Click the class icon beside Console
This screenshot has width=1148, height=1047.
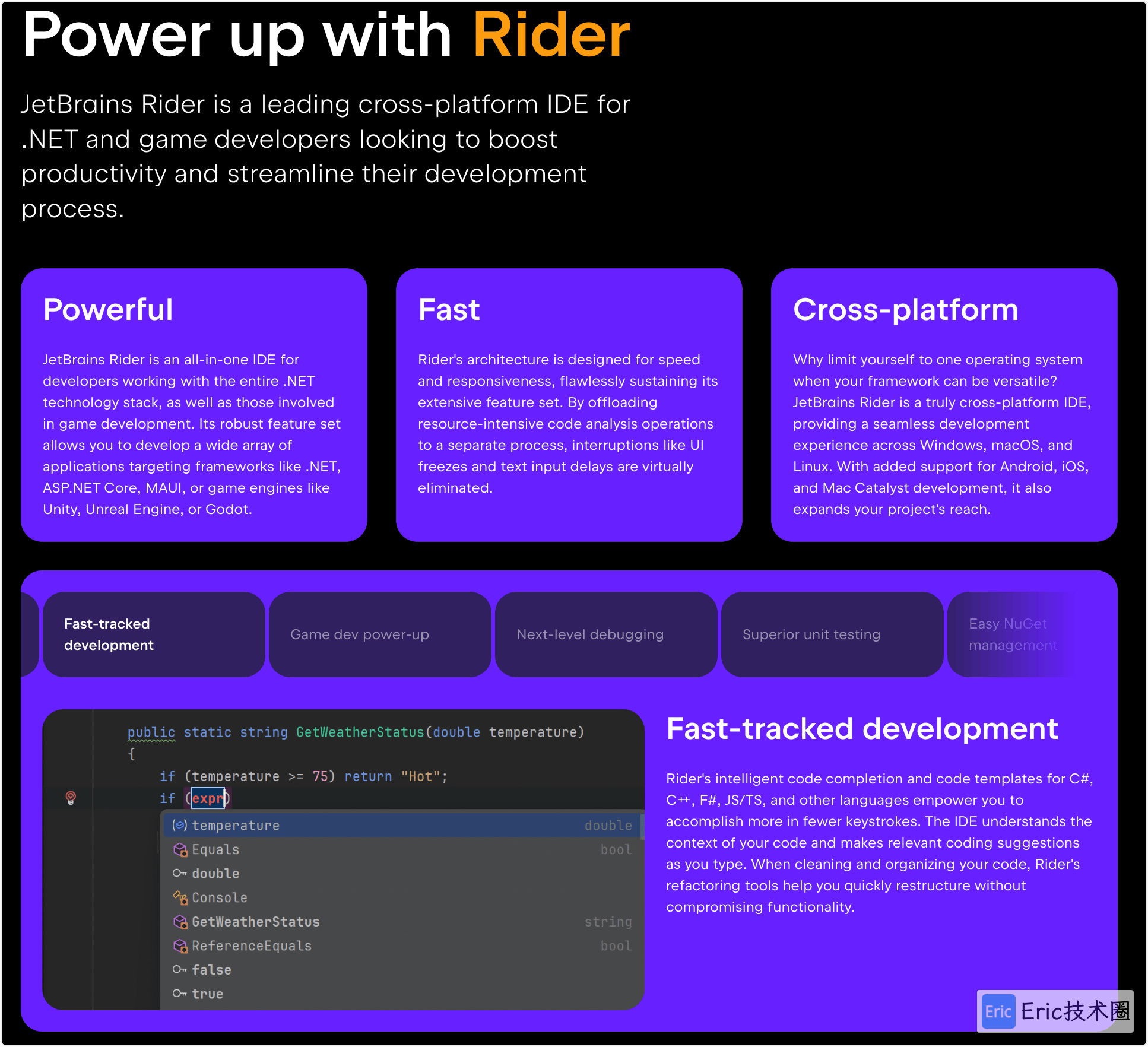(x=180, y=897)
